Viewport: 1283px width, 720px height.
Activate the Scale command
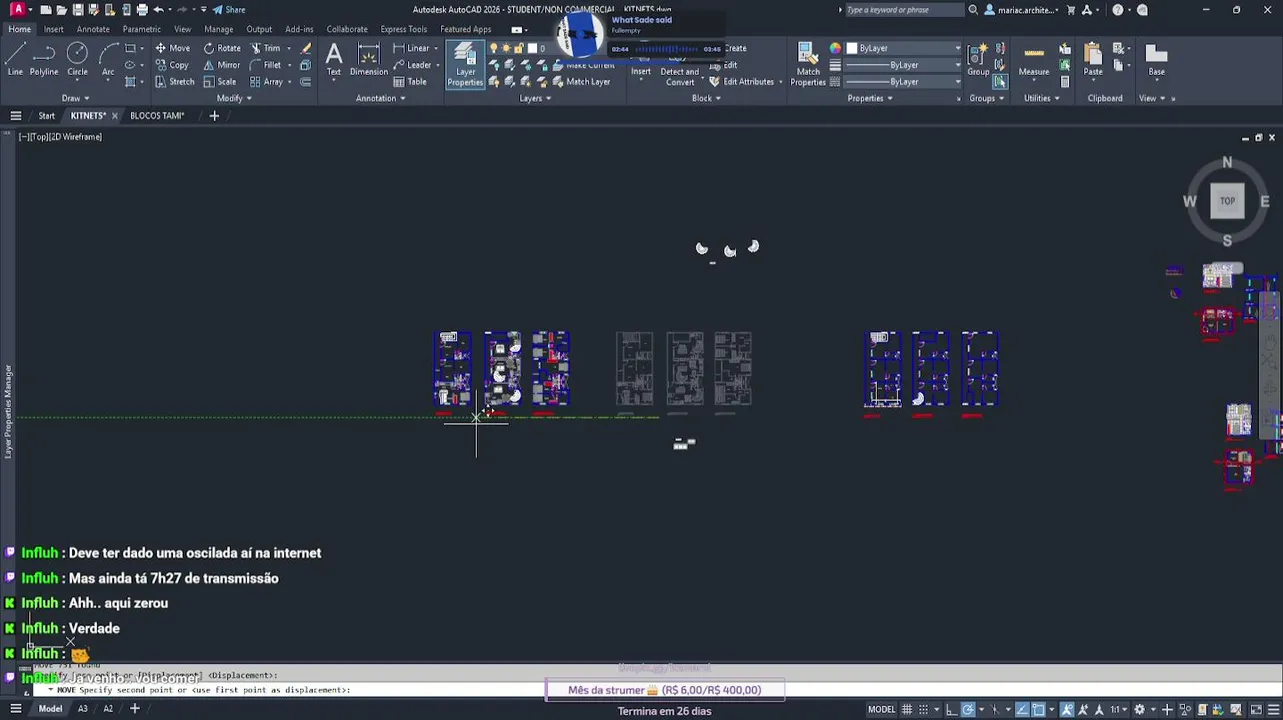pyautogui.click(x=220, y=82)
